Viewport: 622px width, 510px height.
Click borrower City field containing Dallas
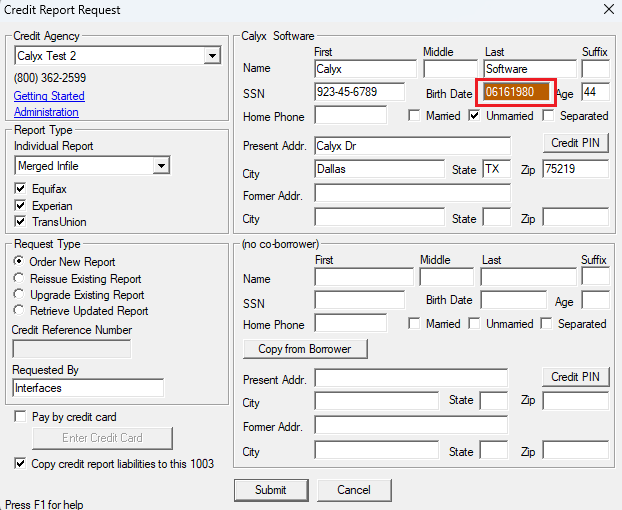(x=380, y=169)
